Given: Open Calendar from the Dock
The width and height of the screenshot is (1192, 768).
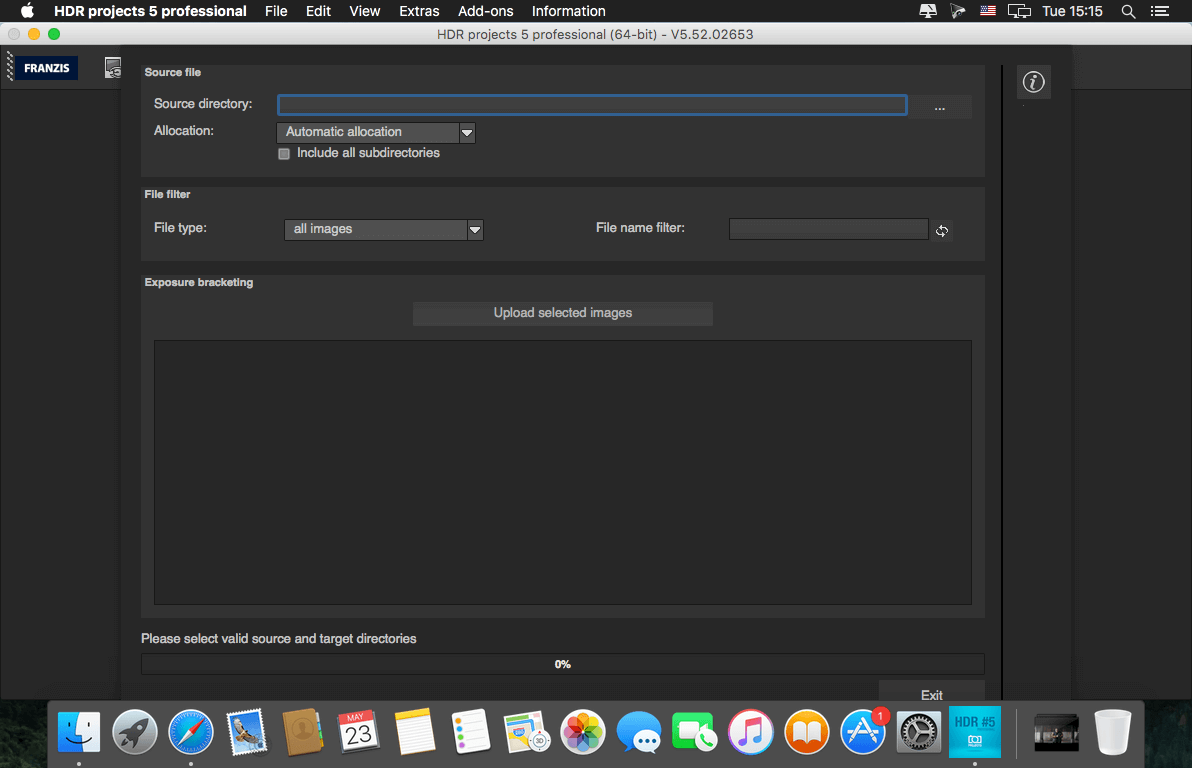Looking at the screenshot, I should (359, 732).
